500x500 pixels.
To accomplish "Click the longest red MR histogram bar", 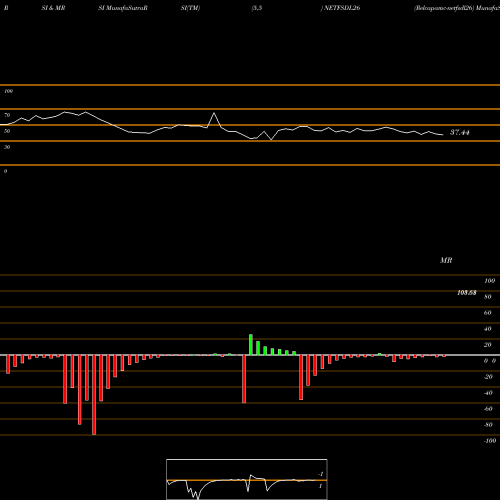I will pos(94,395).
